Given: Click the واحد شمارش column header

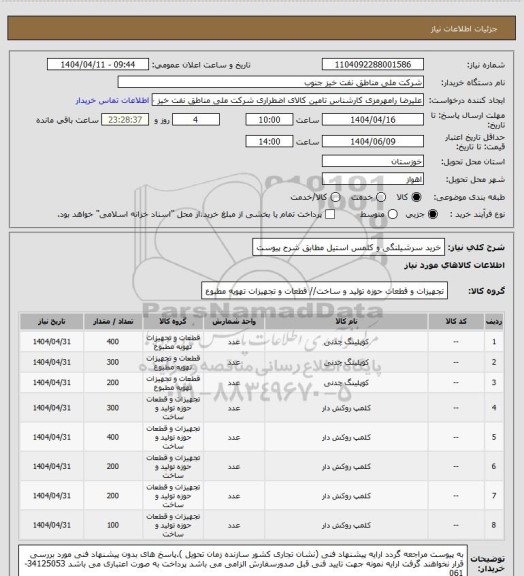Looking at the screenshot, I should pyautogui.click(x=234, y=321).
